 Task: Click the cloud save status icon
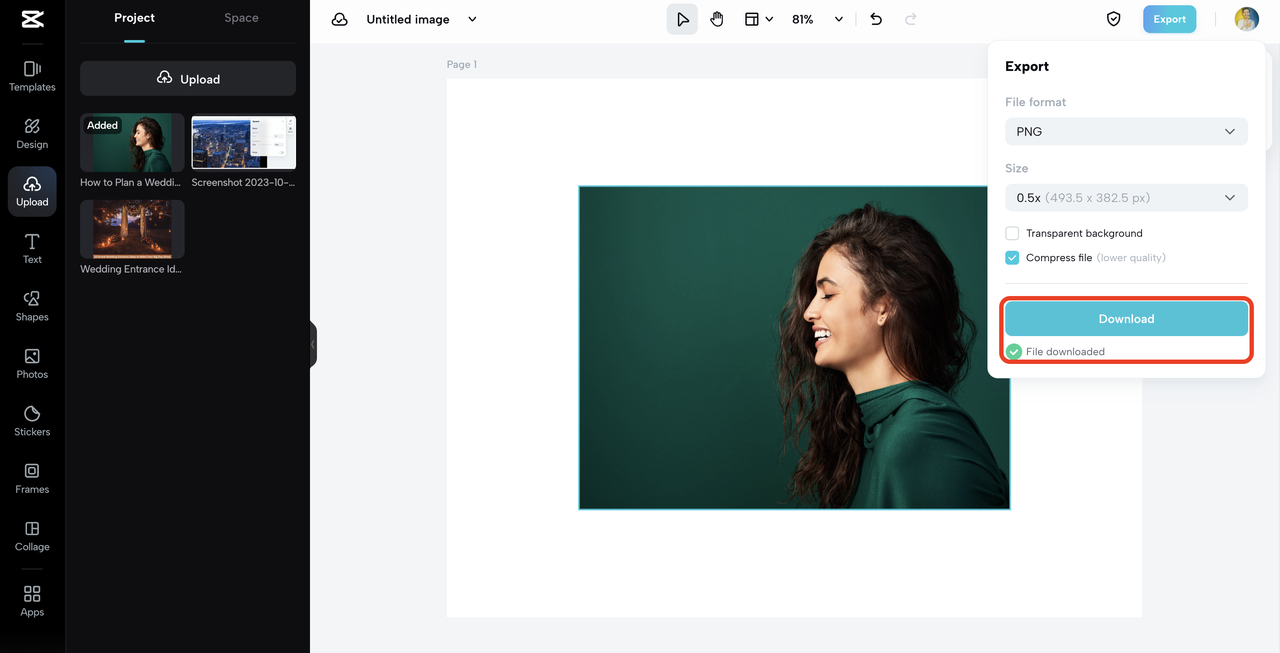tap(340, 19)
